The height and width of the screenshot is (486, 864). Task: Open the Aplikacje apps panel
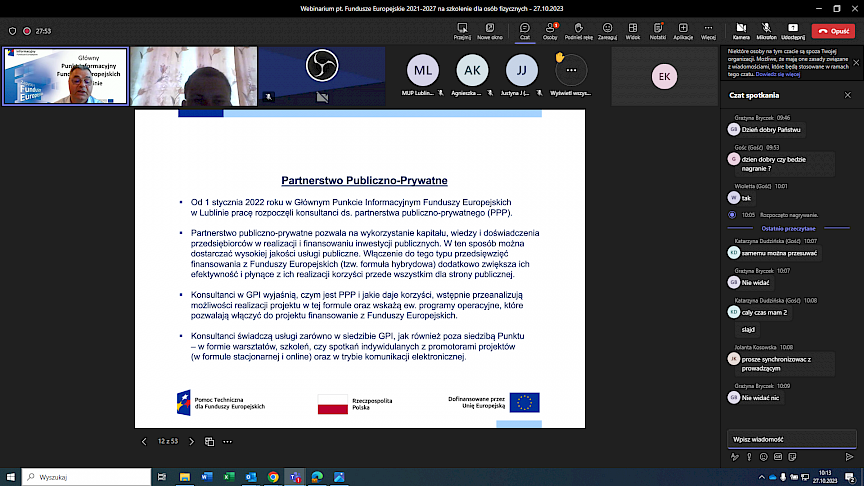pos(683,31)
